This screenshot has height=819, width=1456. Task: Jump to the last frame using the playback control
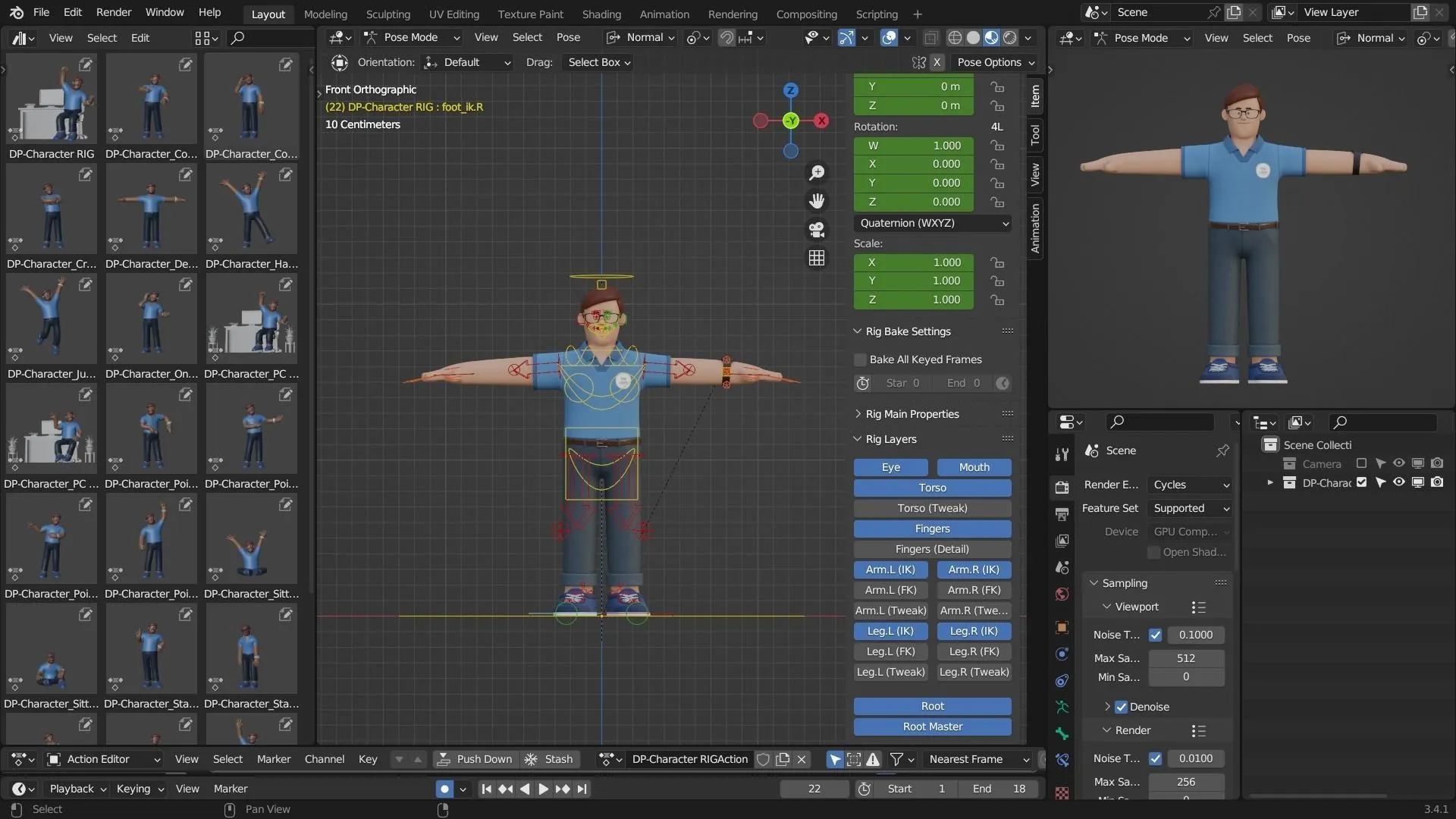coord(582,789)
